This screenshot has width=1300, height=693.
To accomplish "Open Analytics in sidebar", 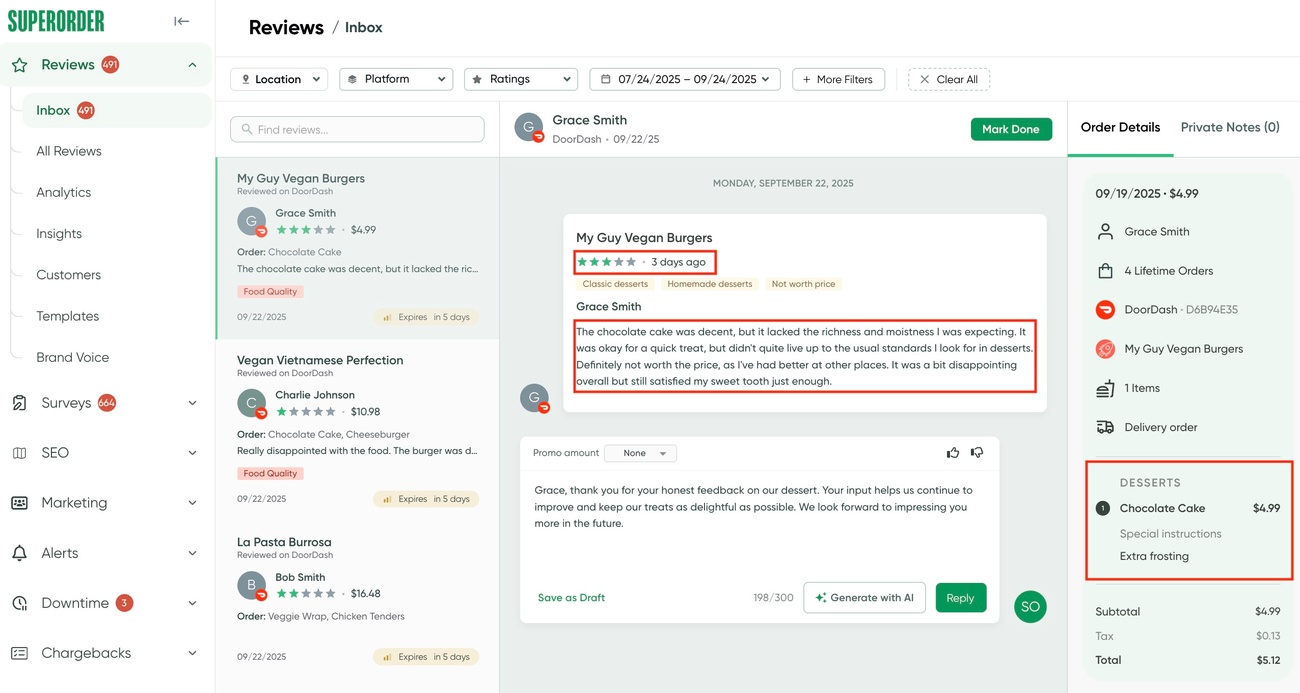I will pos(63,192).
